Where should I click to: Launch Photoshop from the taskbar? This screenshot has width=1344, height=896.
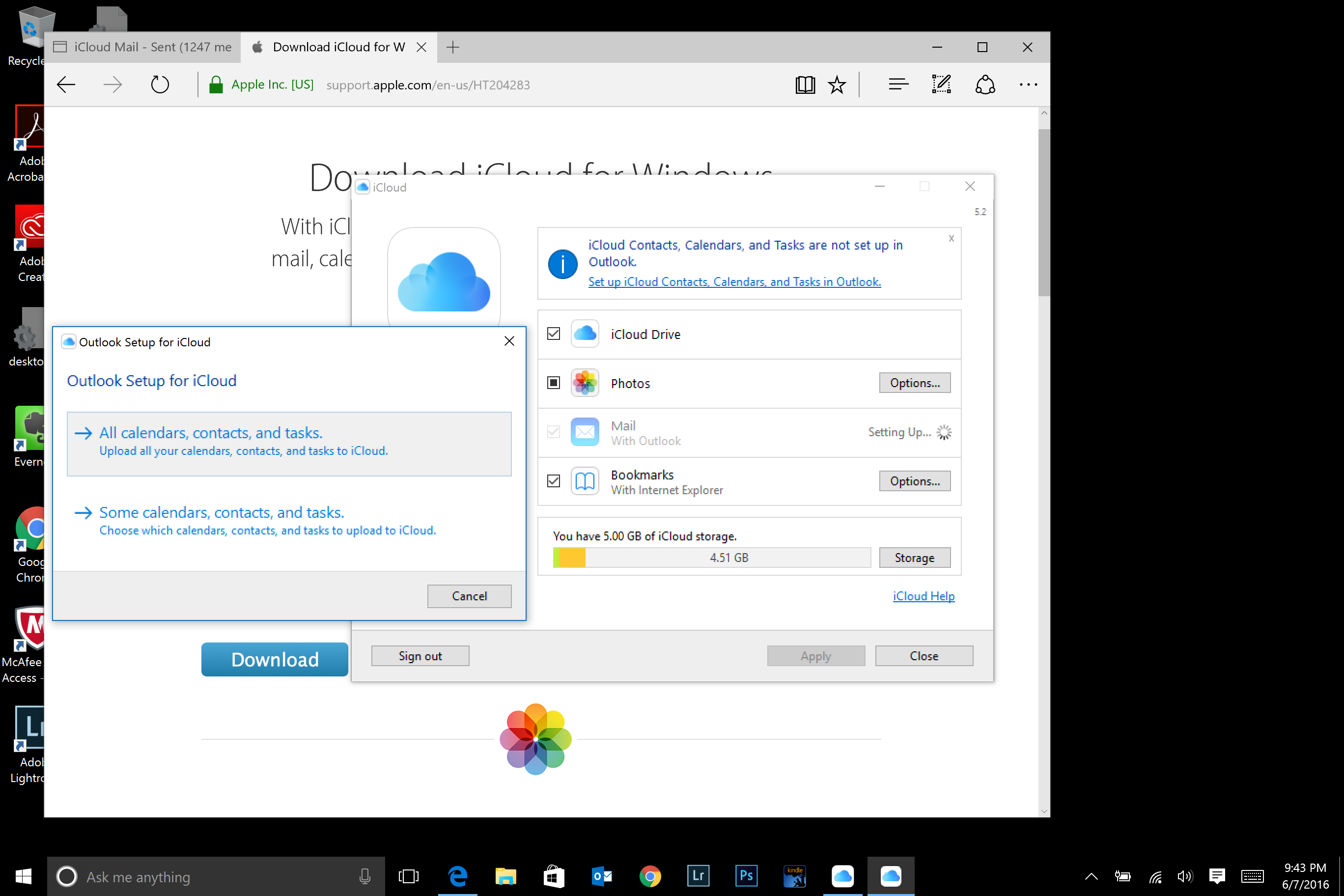pos(746,876)
